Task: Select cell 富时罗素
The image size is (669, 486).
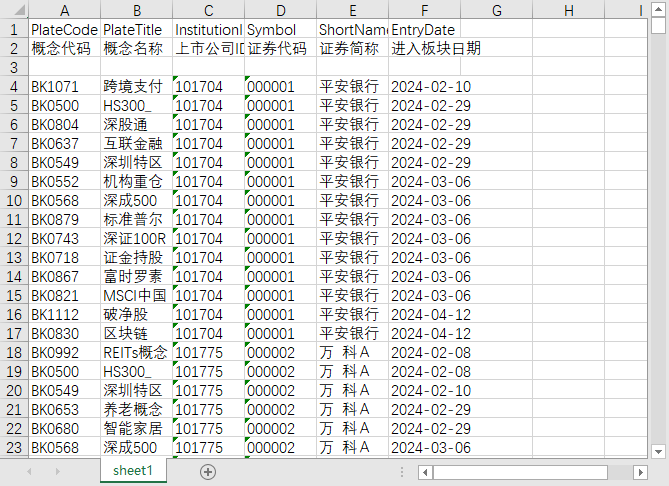Action: click(137, 276)
